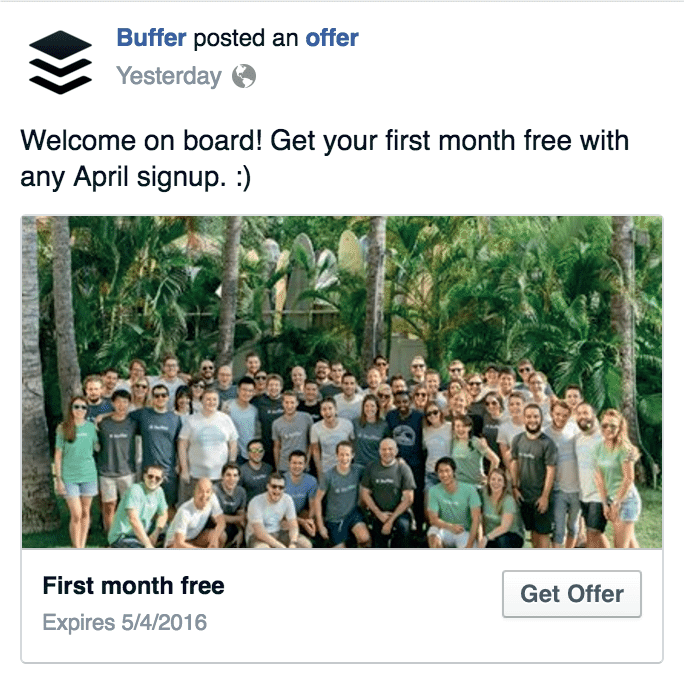
Task: Click the grass at the photo's bottom-right corner
Action: 650,530
